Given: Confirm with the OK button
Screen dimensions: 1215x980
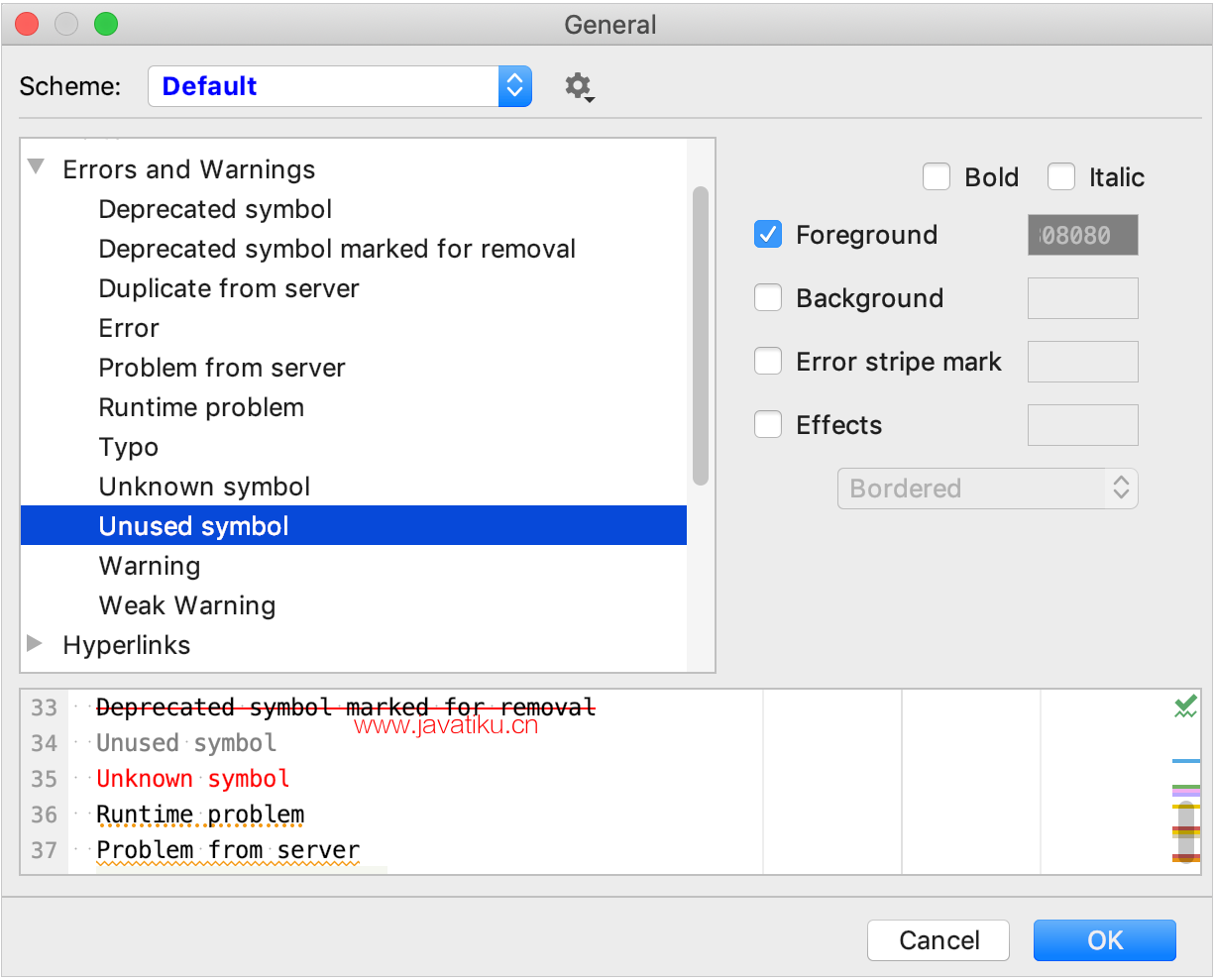Looking at the screenshot, I should tap(1105, 940).
